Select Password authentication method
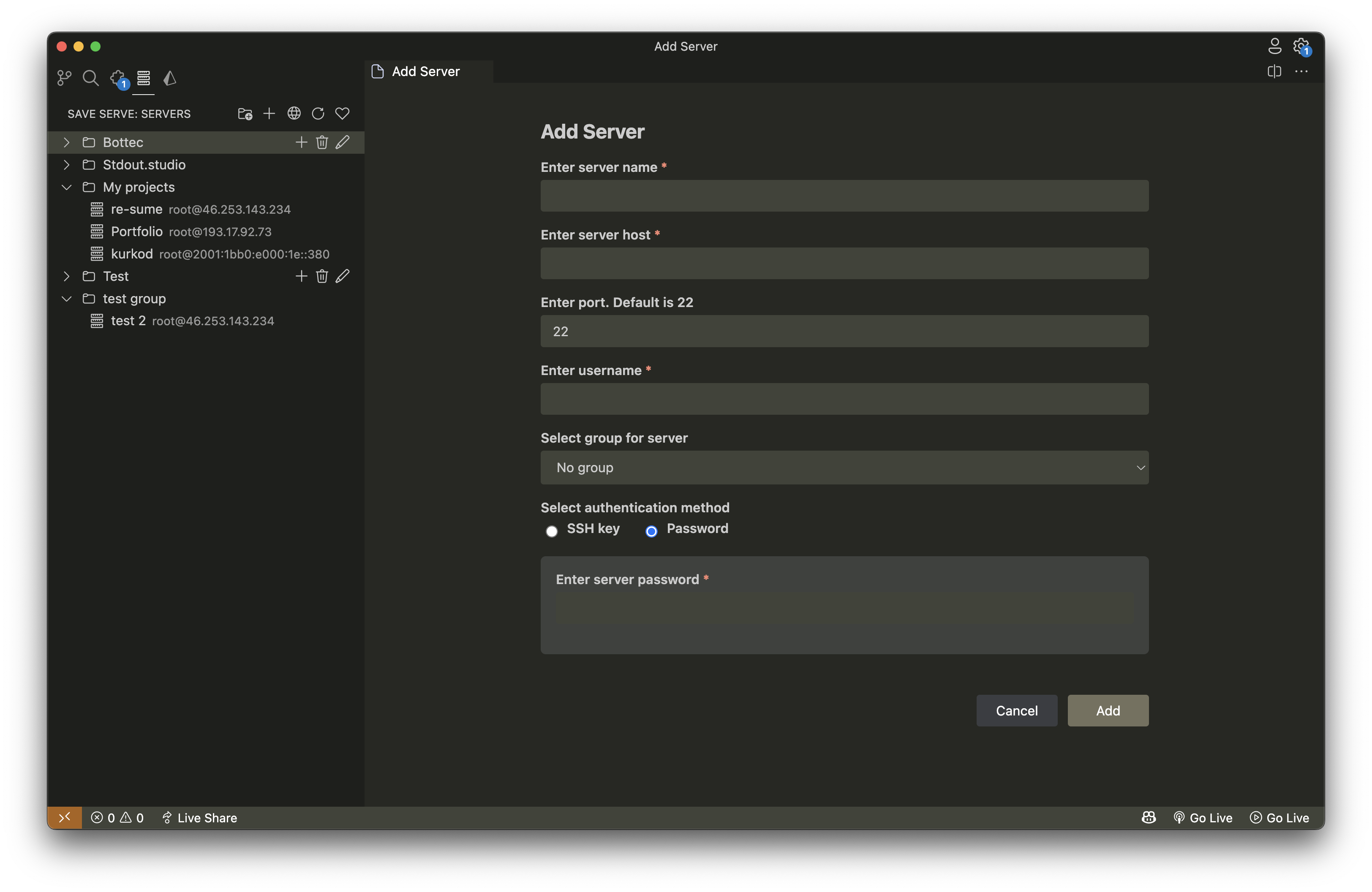The height and width of the screenshot is (892, 1372). [x=651, y=531]
